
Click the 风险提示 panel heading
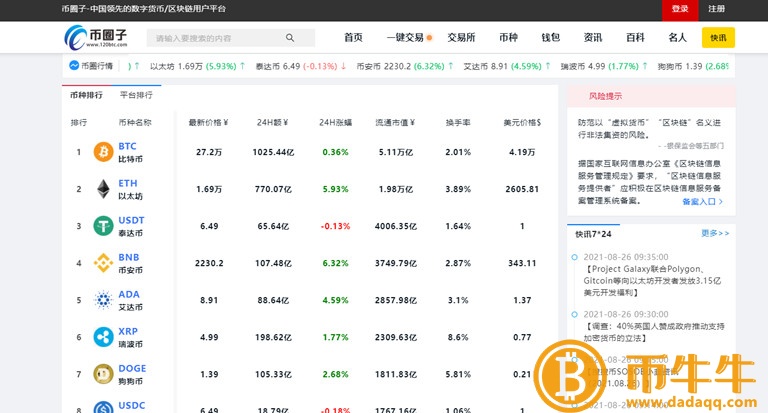[x=605, y=96]
